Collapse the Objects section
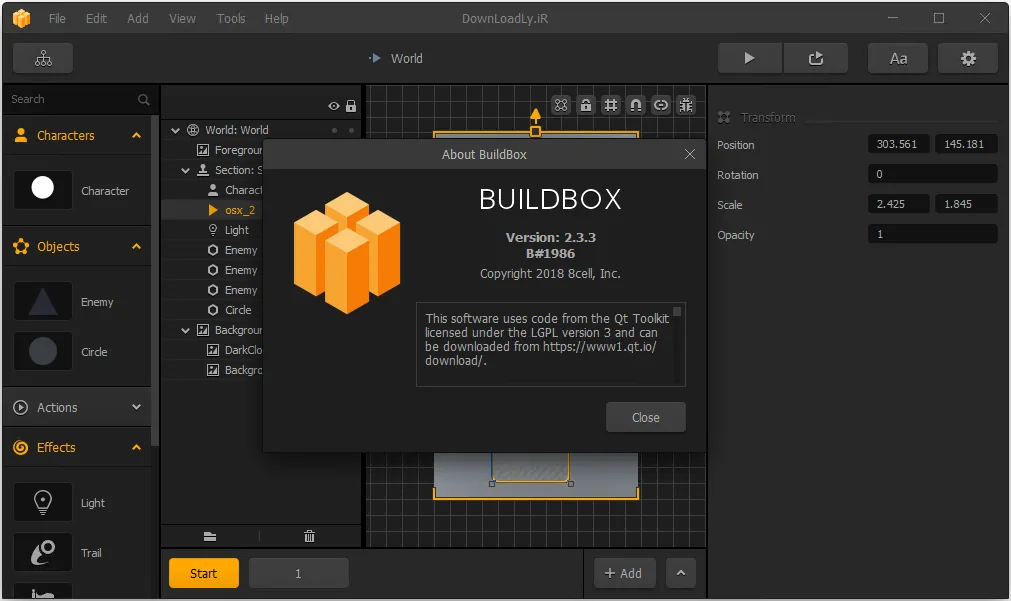The height and width of the screenshot is (601, 1011). 136,246
